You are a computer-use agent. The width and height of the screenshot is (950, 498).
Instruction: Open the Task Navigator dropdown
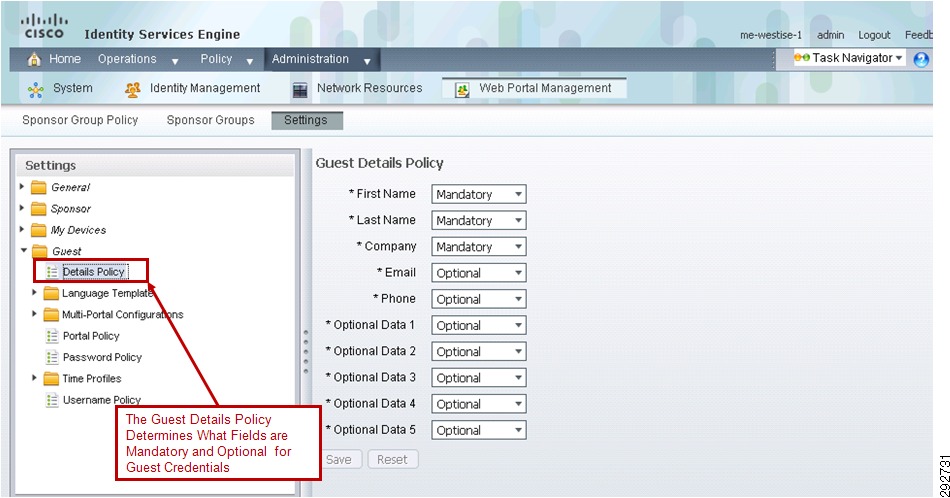click(x=848, y=58)
